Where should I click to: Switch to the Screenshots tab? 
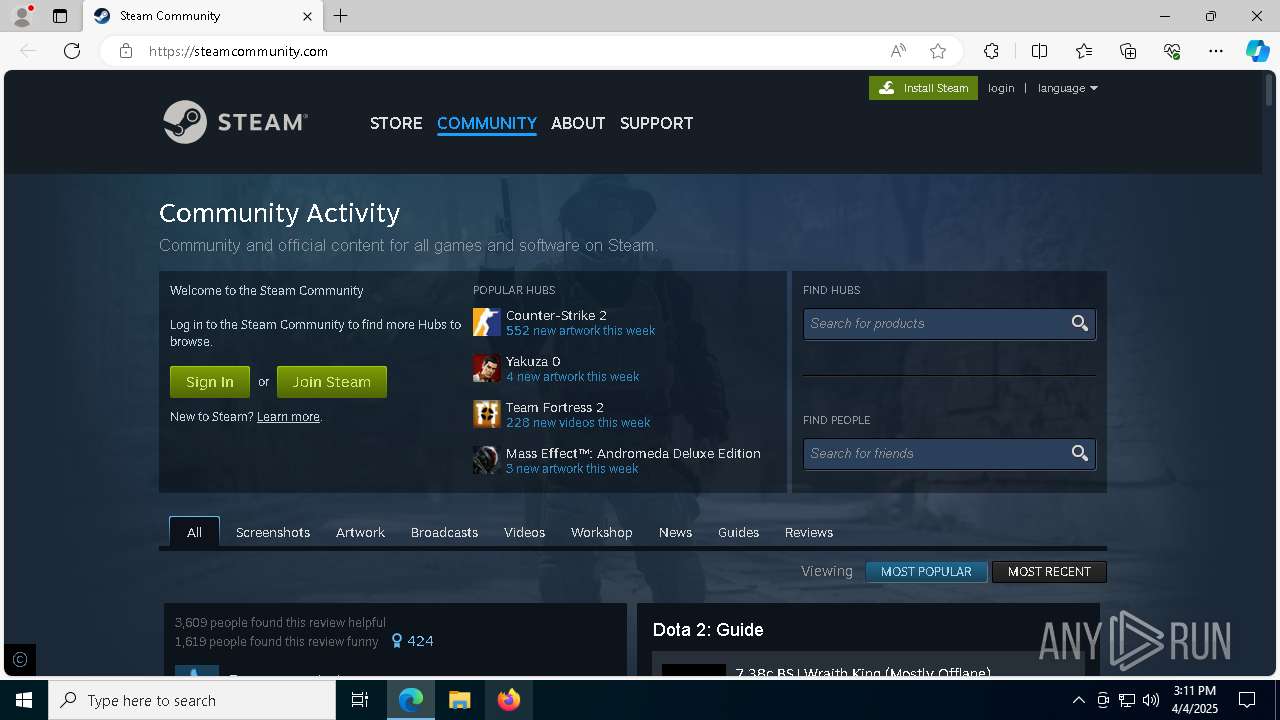pos(273,532)
